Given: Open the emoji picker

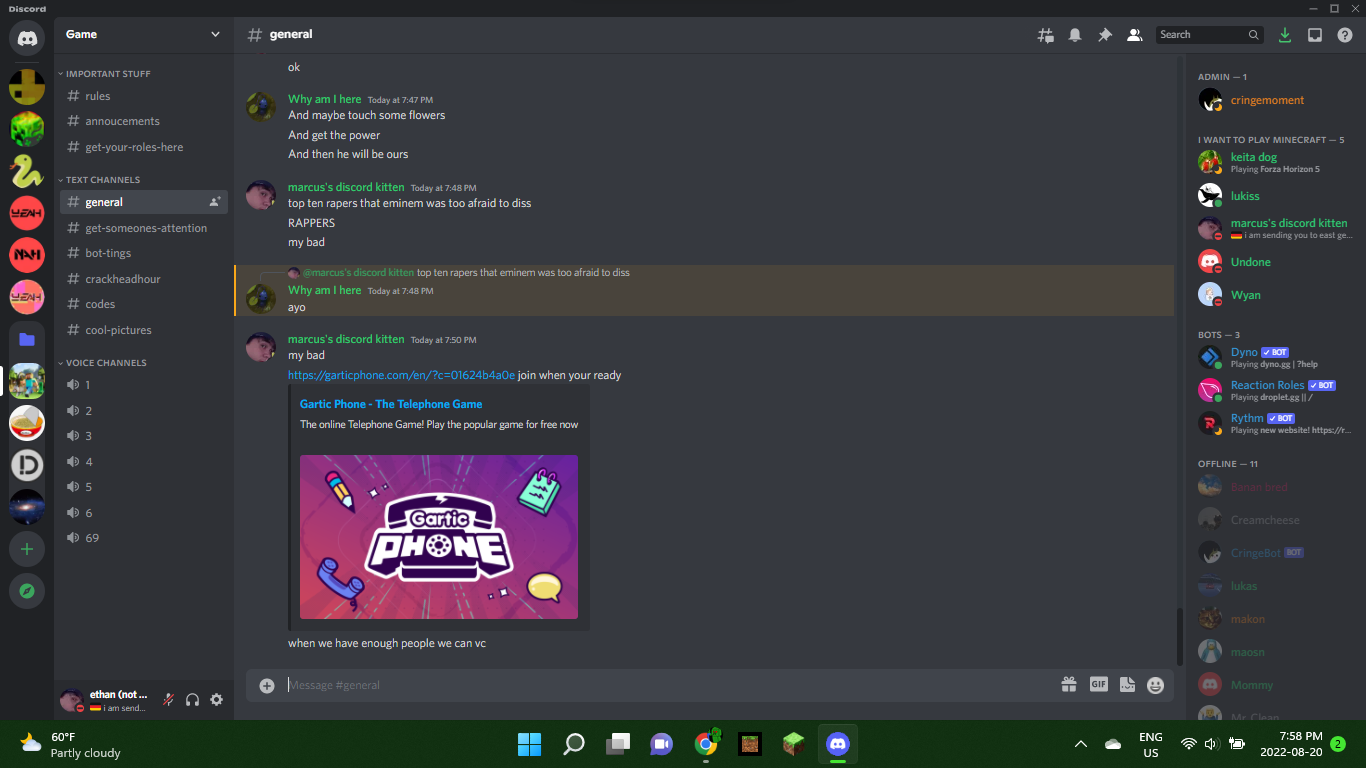Looking at the screenshot, I should pos(1156,685).
